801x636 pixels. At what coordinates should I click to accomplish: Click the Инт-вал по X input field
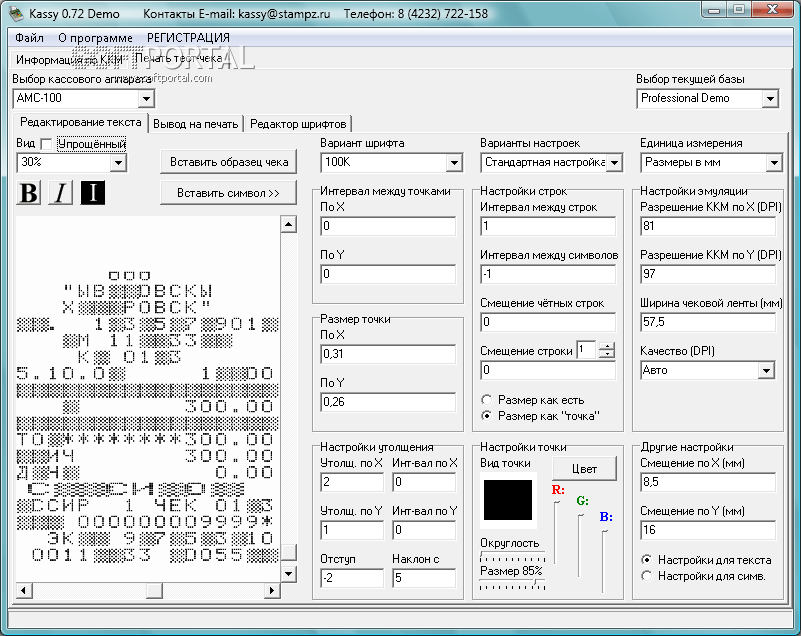pos(424,482)
